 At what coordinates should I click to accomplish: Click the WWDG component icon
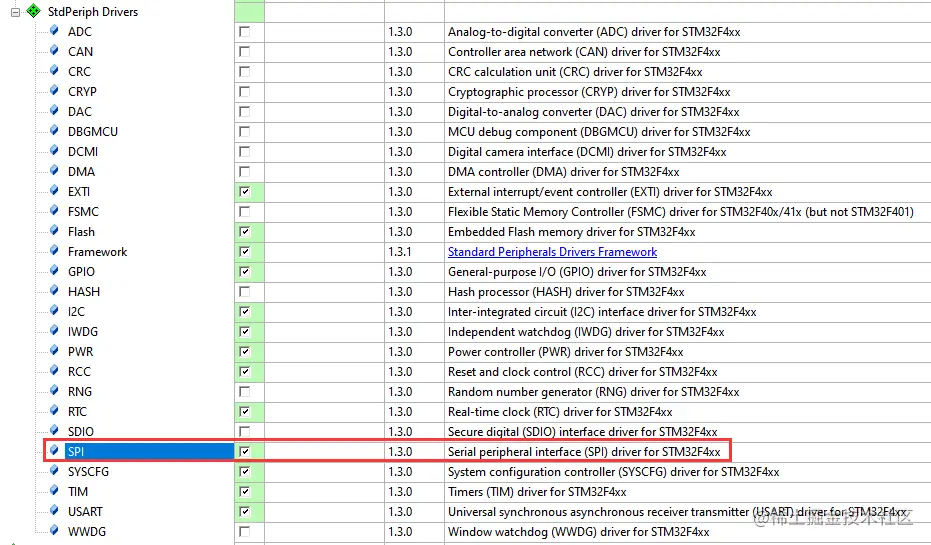pos(54,530)
